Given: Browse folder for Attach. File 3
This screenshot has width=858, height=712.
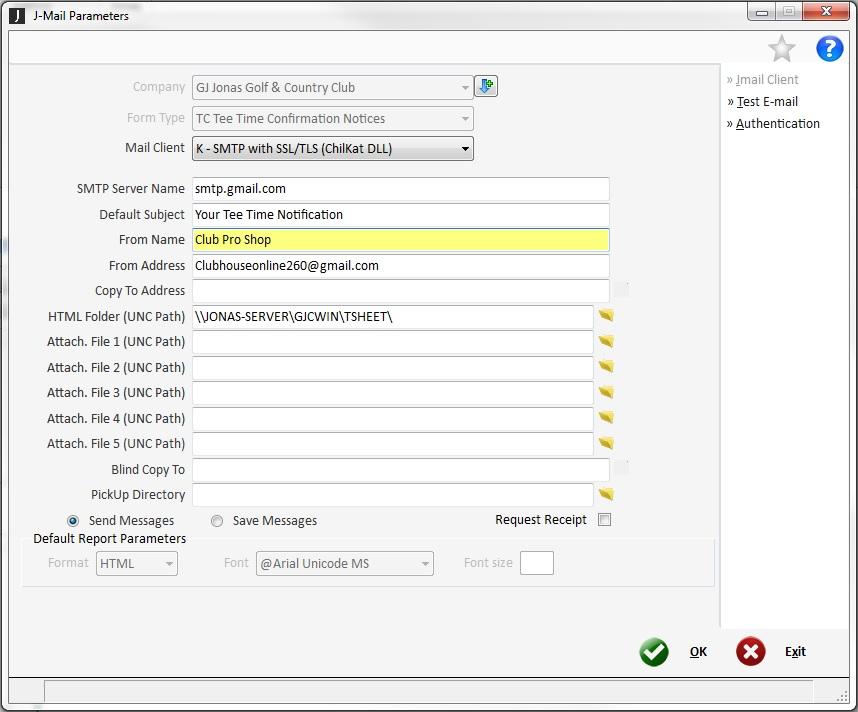Looking at the screenshot, I should click(x=606, y=393).
